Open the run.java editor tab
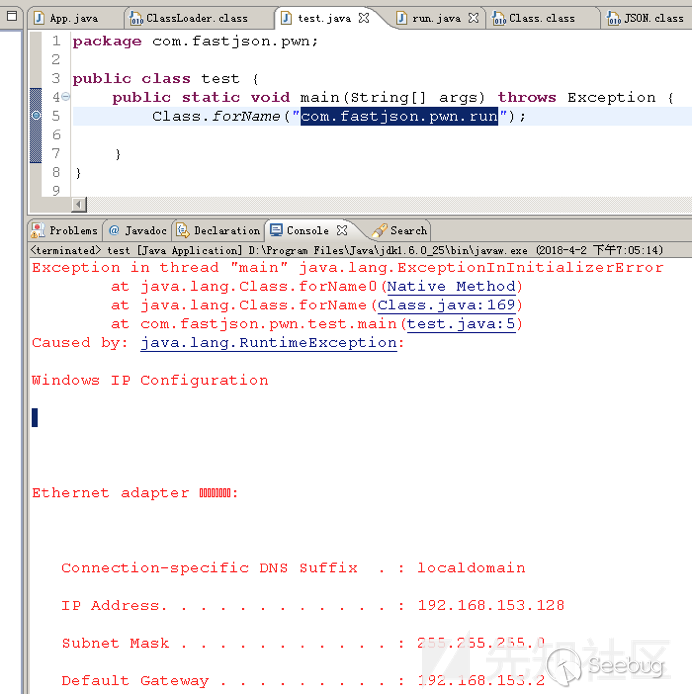Viewport: 692px width, 694px height. click(436, 19)
